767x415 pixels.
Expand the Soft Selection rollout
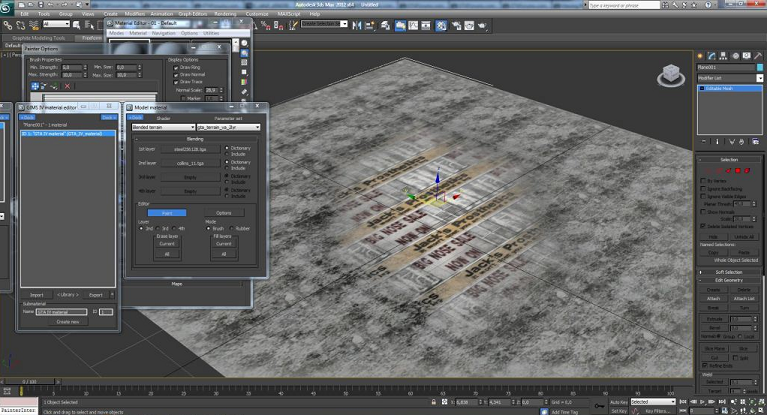click(x=729, y=272)
